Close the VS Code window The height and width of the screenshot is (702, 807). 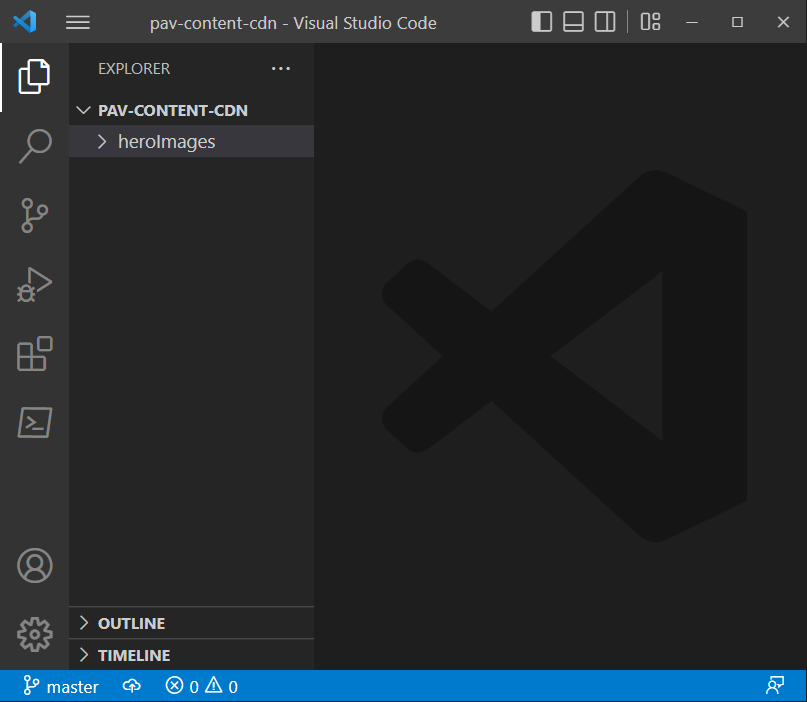tap(783, 22)
